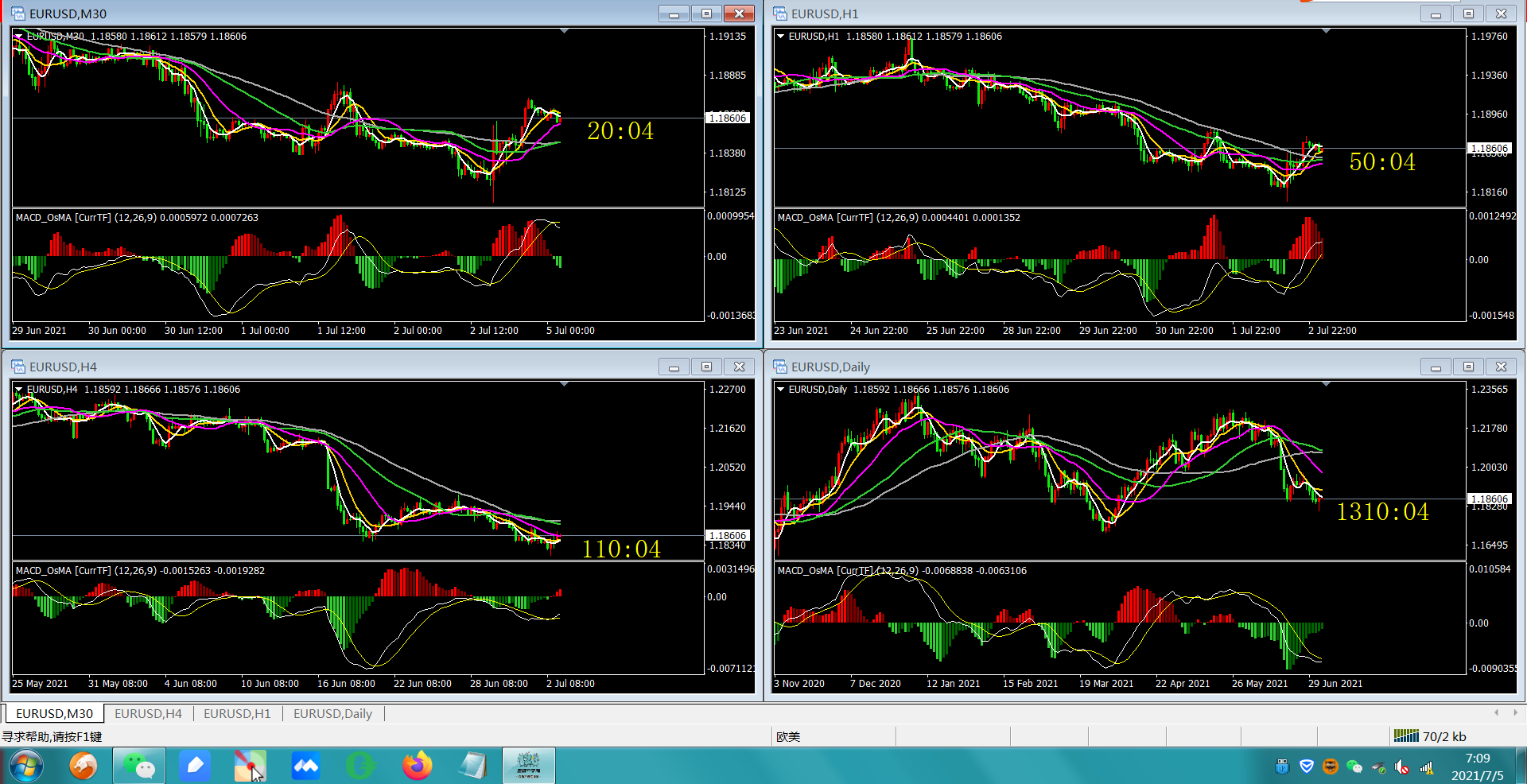1527x784 pixels.
Task: Open Firefox from the taskbar
Action: (x=417, y=766)
